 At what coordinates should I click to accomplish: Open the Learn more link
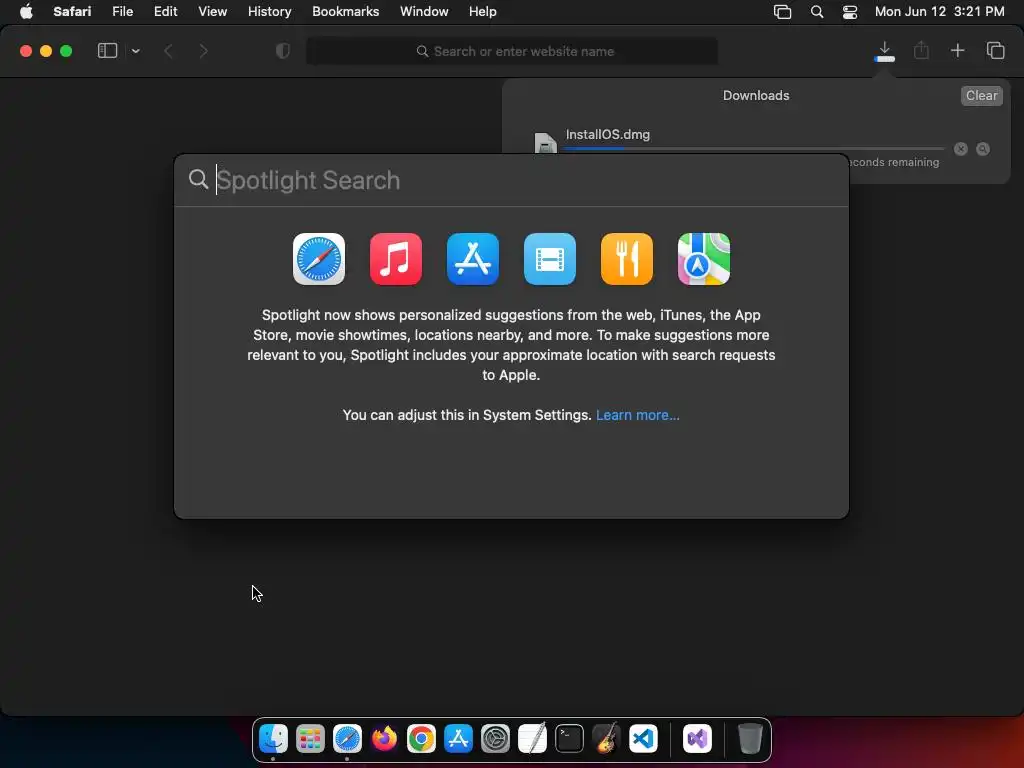click(x=637, y=415)
